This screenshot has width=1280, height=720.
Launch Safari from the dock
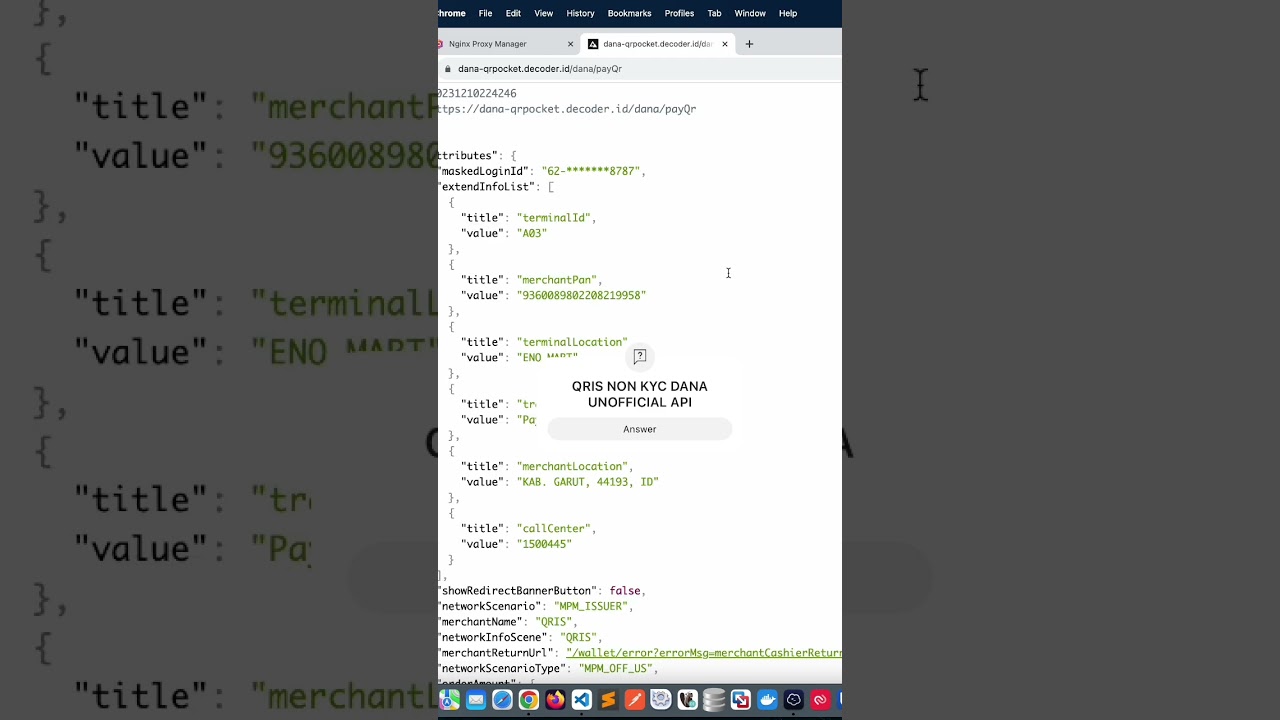(x=502, y=700)
